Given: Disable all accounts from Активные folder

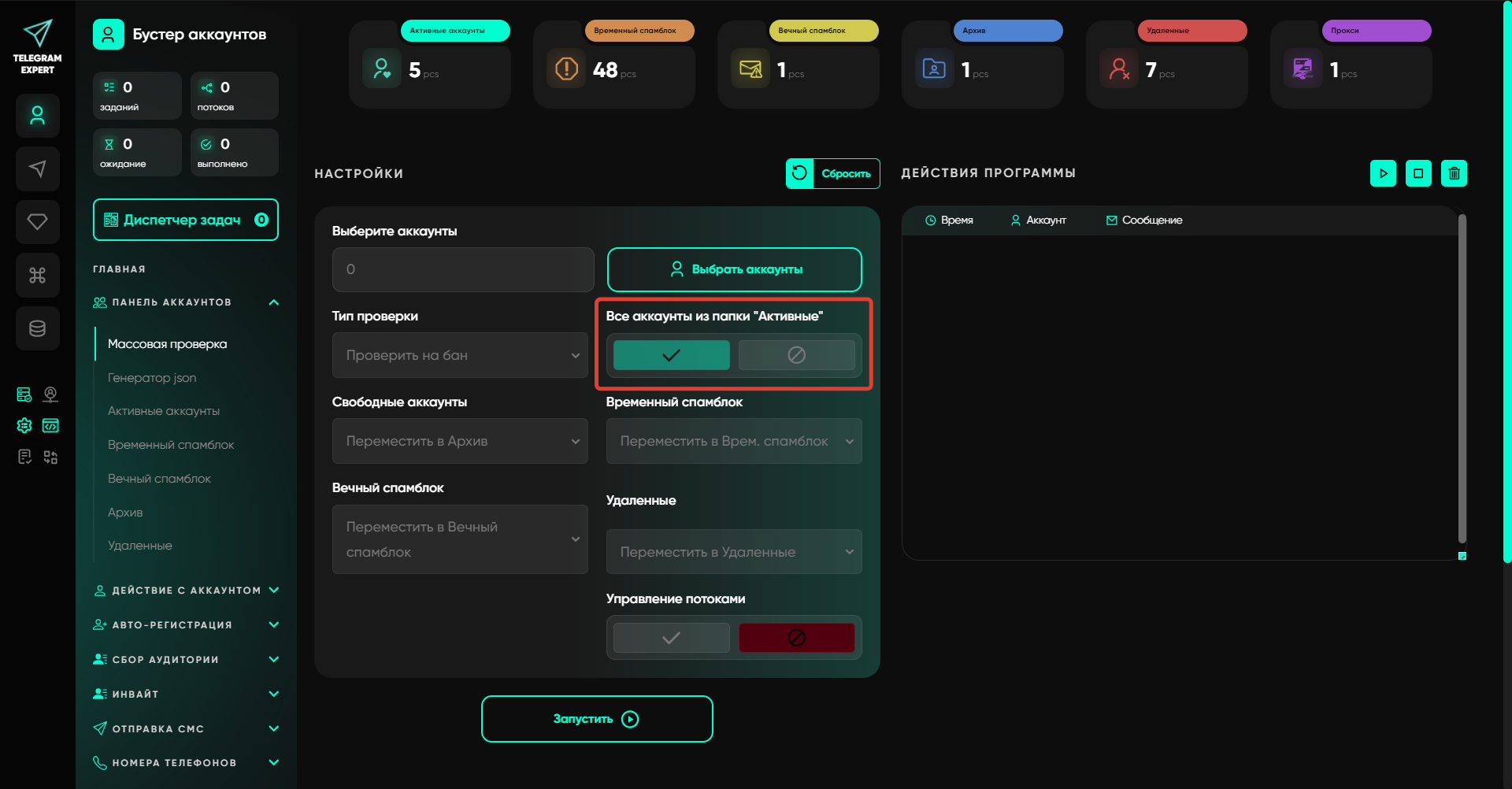Looking at the screenshot, I should tap(796, 355).
